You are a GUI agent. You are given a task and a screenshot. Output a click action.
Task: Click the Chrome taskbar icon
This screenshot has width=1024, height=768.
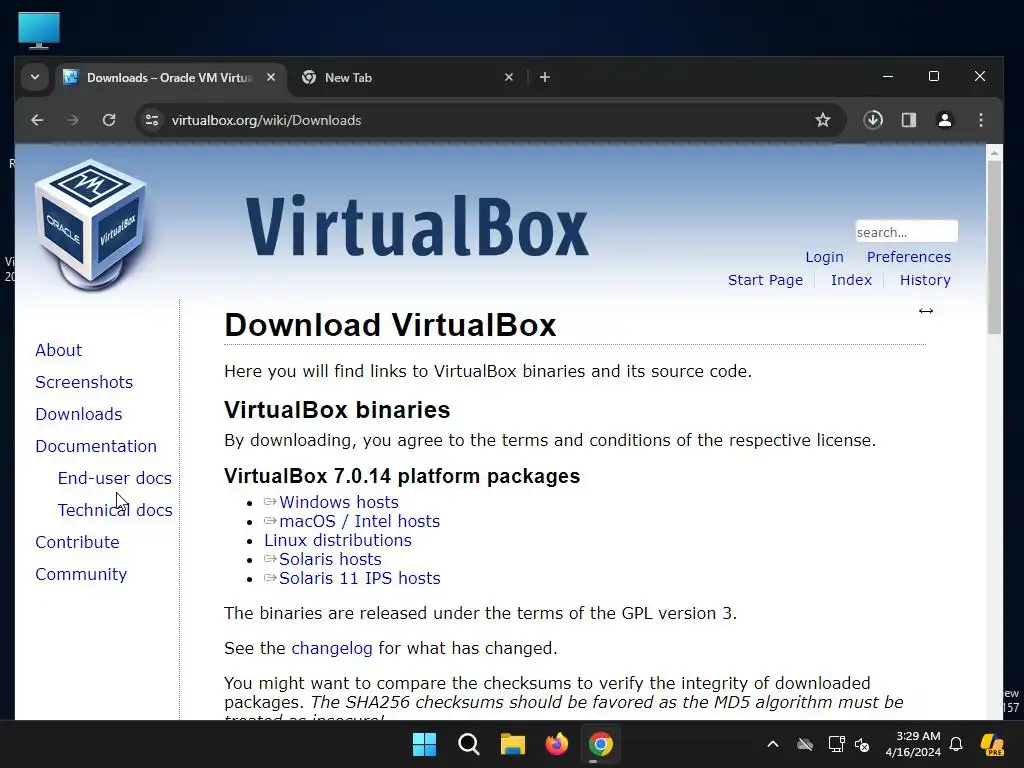pyautogui.click(x=601, y=744)
